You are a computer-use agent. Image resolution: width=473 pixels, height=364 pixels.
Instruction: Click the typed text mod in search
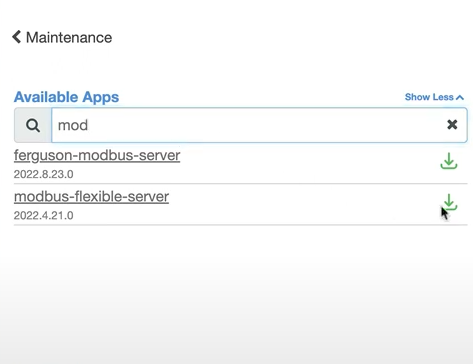(x=73, y=125)
